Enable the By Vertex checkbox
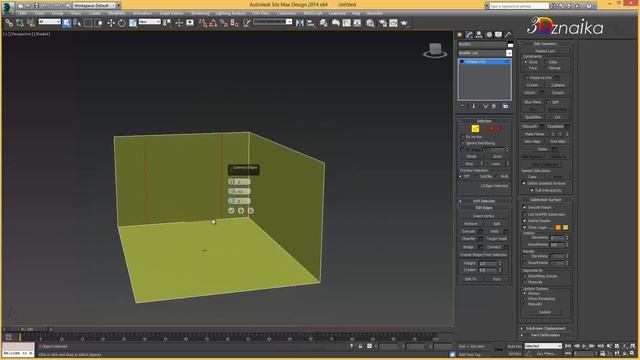This screenshot has width=640, height=360. coord(462,137)
